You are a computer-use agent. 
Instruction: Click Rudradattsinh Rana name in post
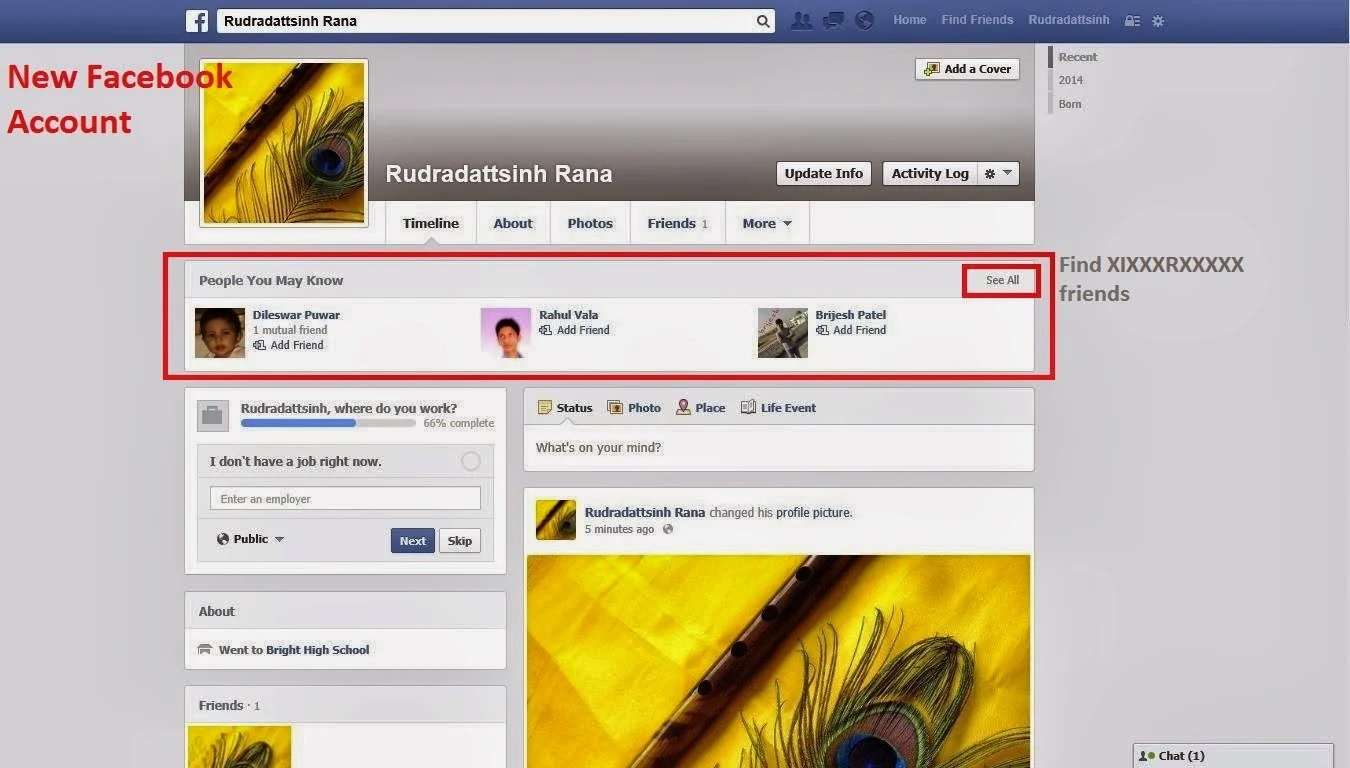645,513
